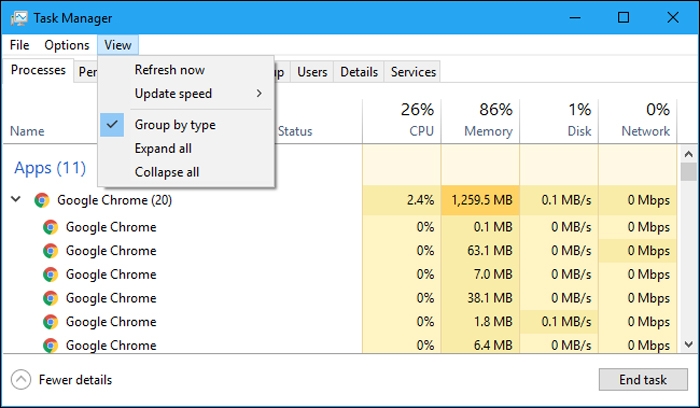
Task: Click the Fewer details up-arrow circle icon
Action: pos(21,380)
